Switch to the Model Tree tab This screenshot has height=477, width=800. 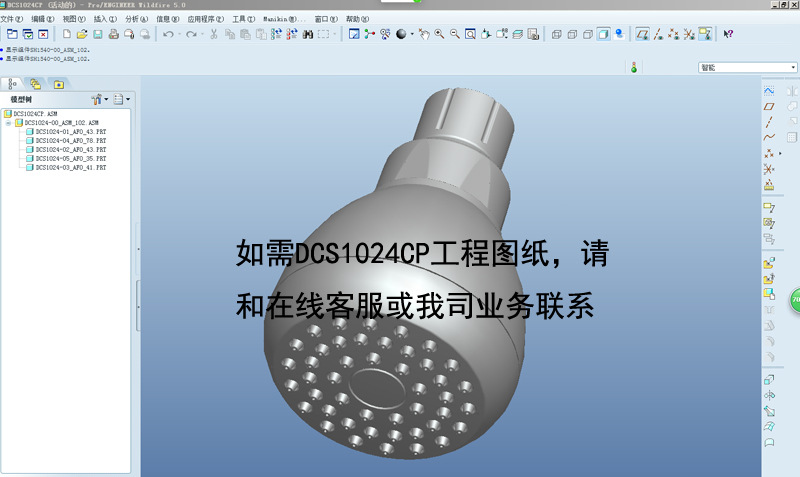point(12,84)
